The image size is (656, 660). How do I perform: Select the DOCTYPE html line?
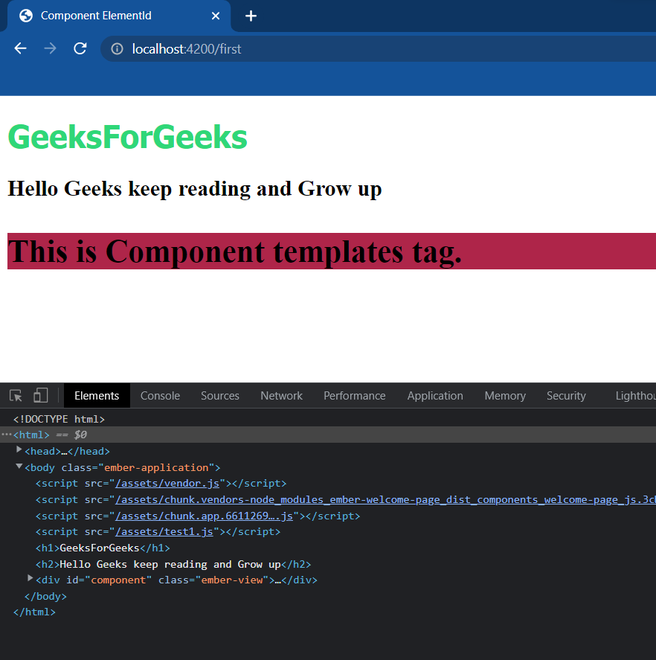pyautogui.click(x=59, y=419)
